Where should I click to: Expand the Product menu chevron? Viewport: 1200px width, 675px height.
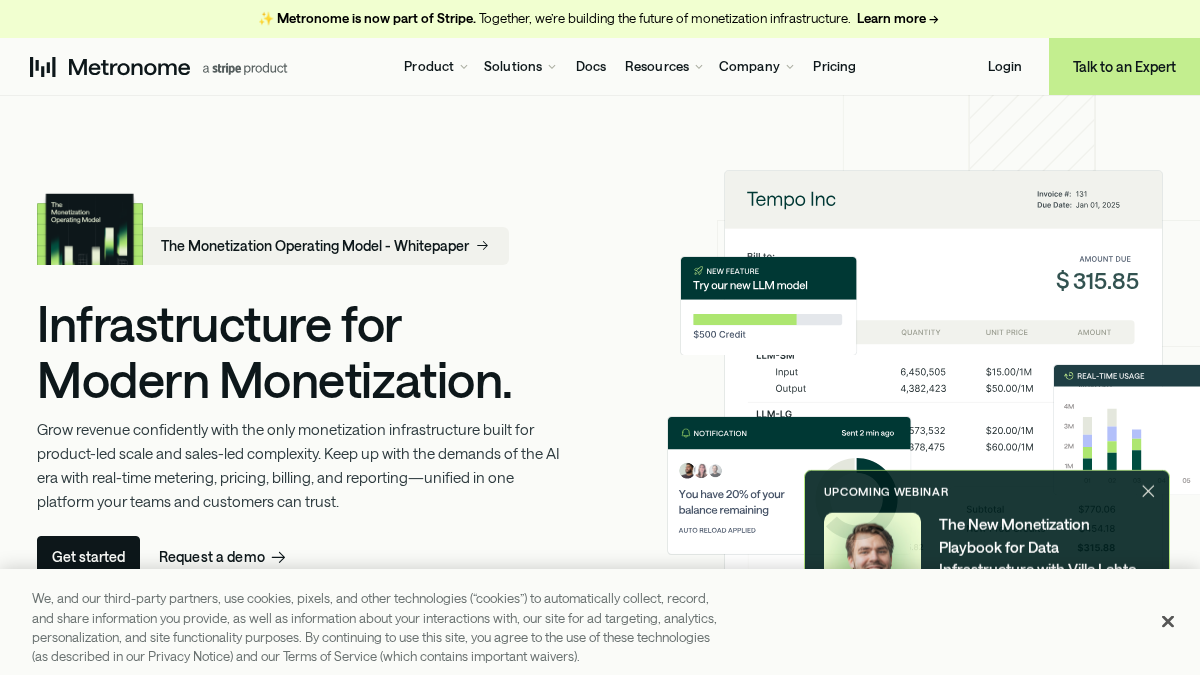(463, 67)
